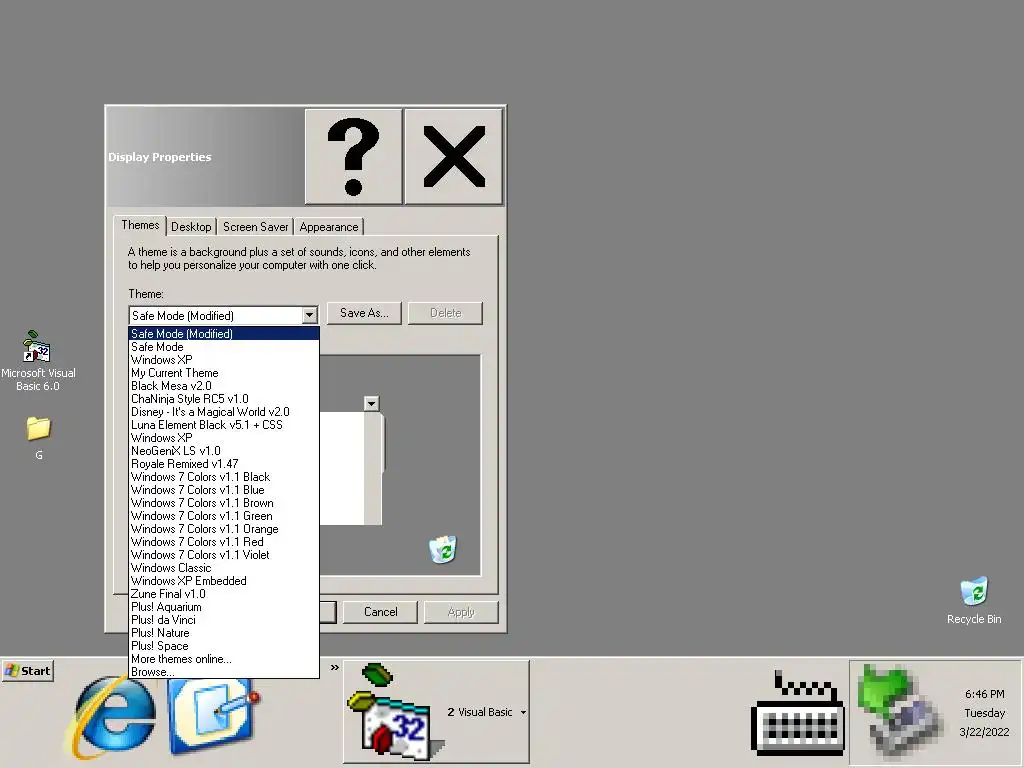1024x768 pixels.
Task: Choose Luna Element Black v5.1 + CSS
Action: coord(224,425)
